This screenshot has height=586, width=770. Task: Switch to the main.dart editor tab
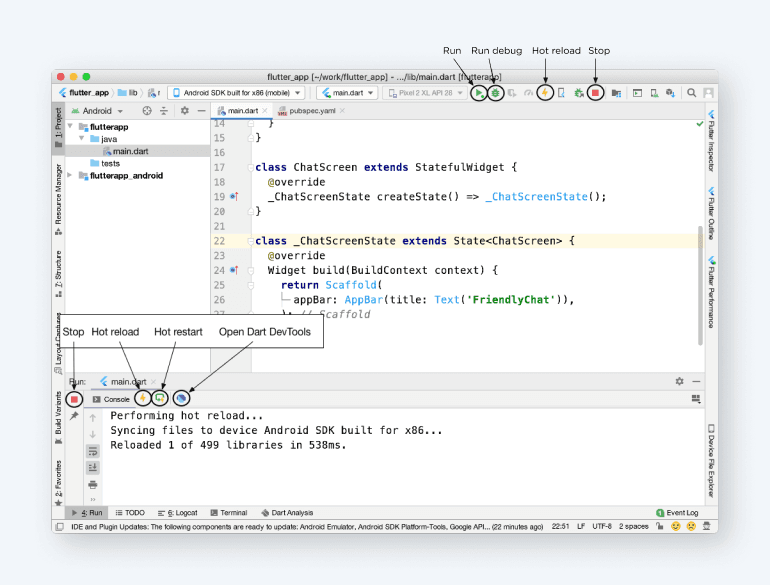241,111
